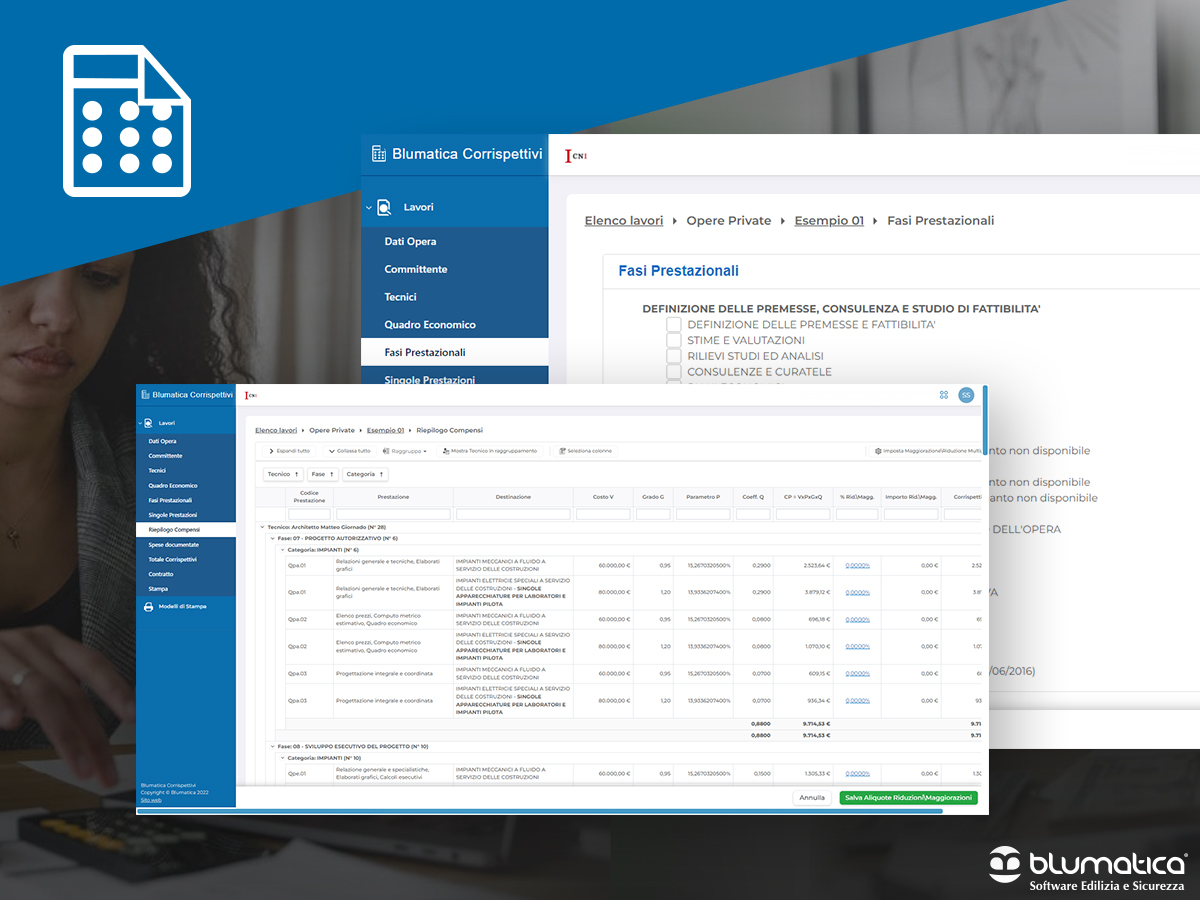Click the CNI logo in the back window header
The height and width of the screenshot is (900, 1200).
[575, 156]
